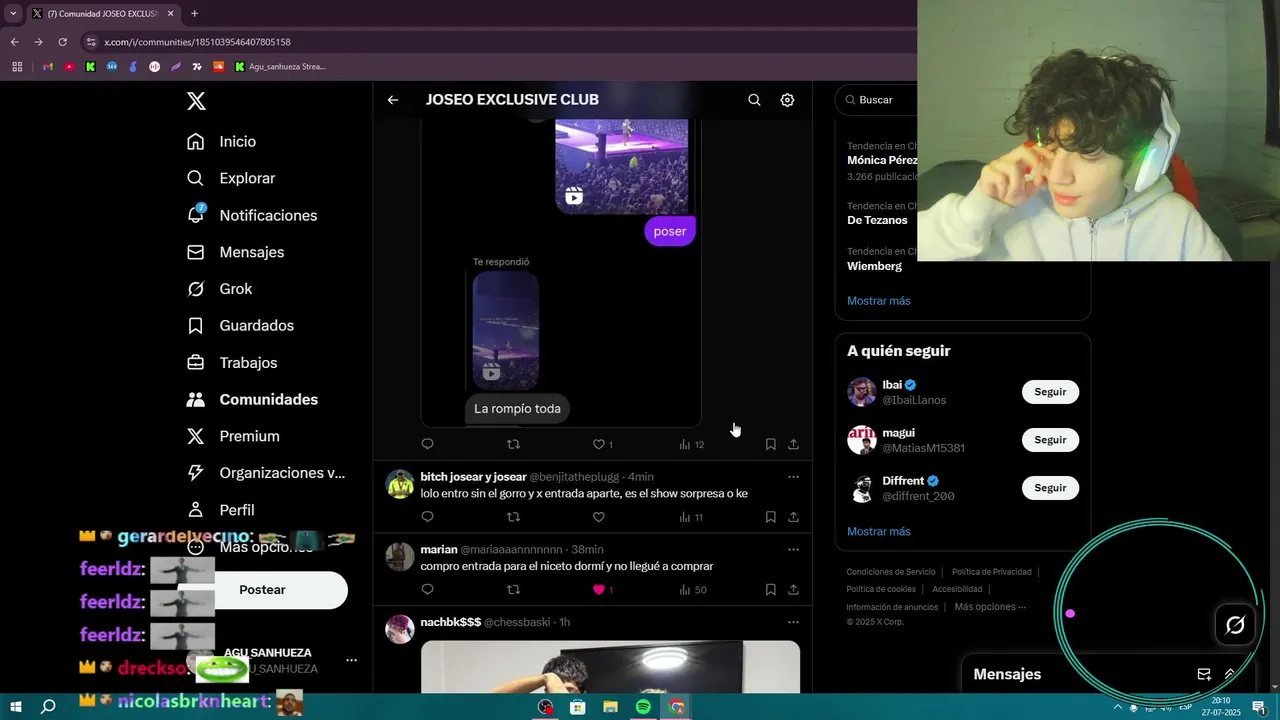Click the Buscar search field

click(876, 100)
